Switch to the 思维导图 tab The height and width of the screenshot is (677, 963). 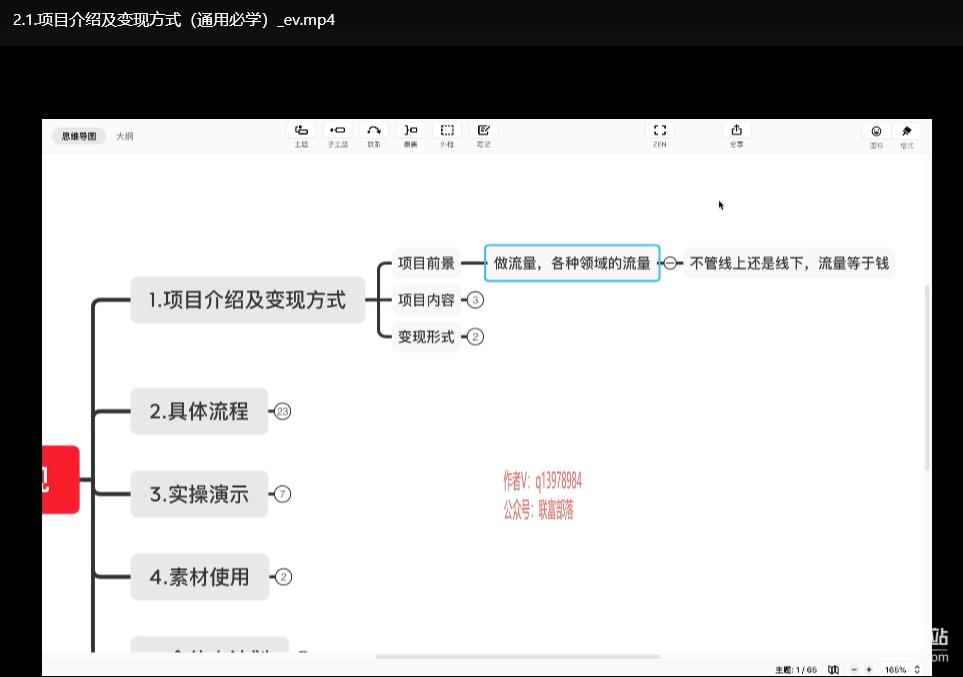79,136
